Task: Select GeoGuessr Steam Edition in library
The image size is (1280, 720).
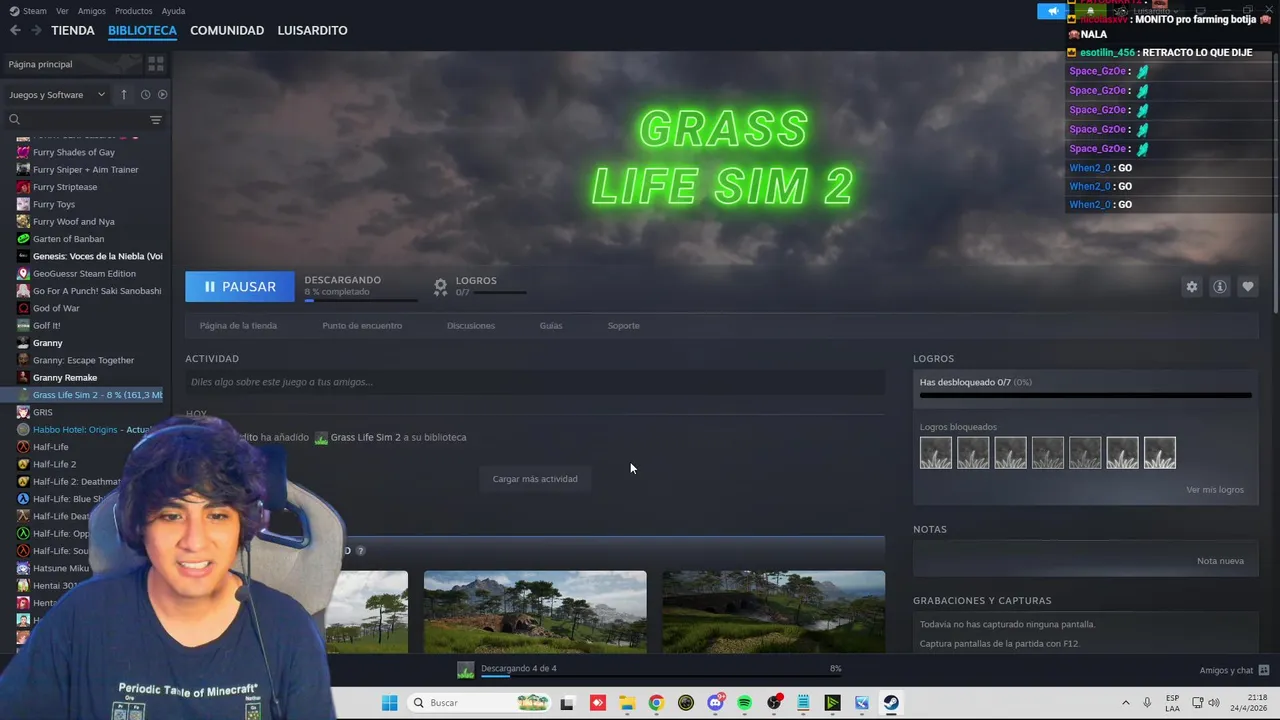Action: [x=86, y=274]
